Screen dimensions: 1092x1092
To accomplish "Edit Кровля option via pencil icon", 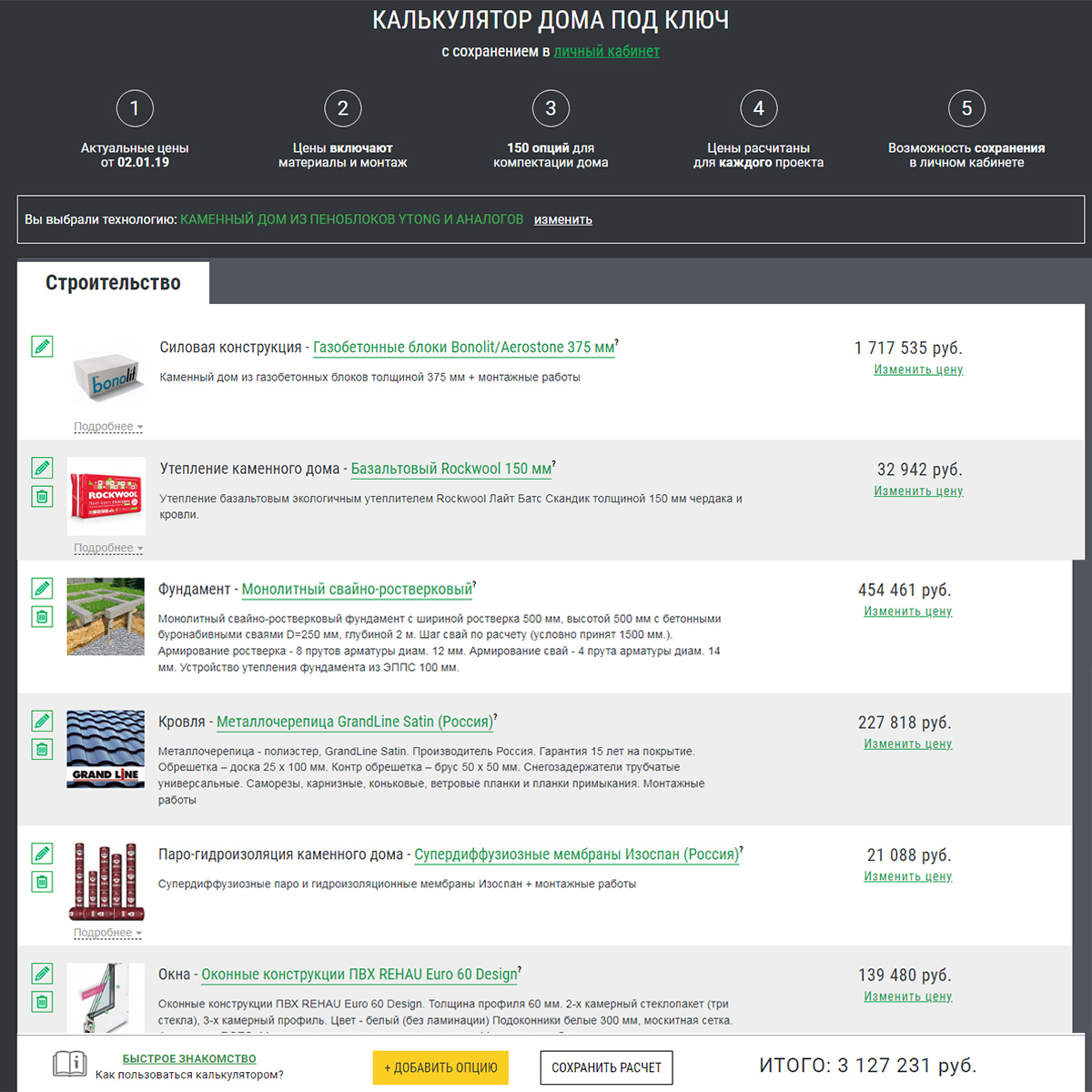I will (42, 722).
